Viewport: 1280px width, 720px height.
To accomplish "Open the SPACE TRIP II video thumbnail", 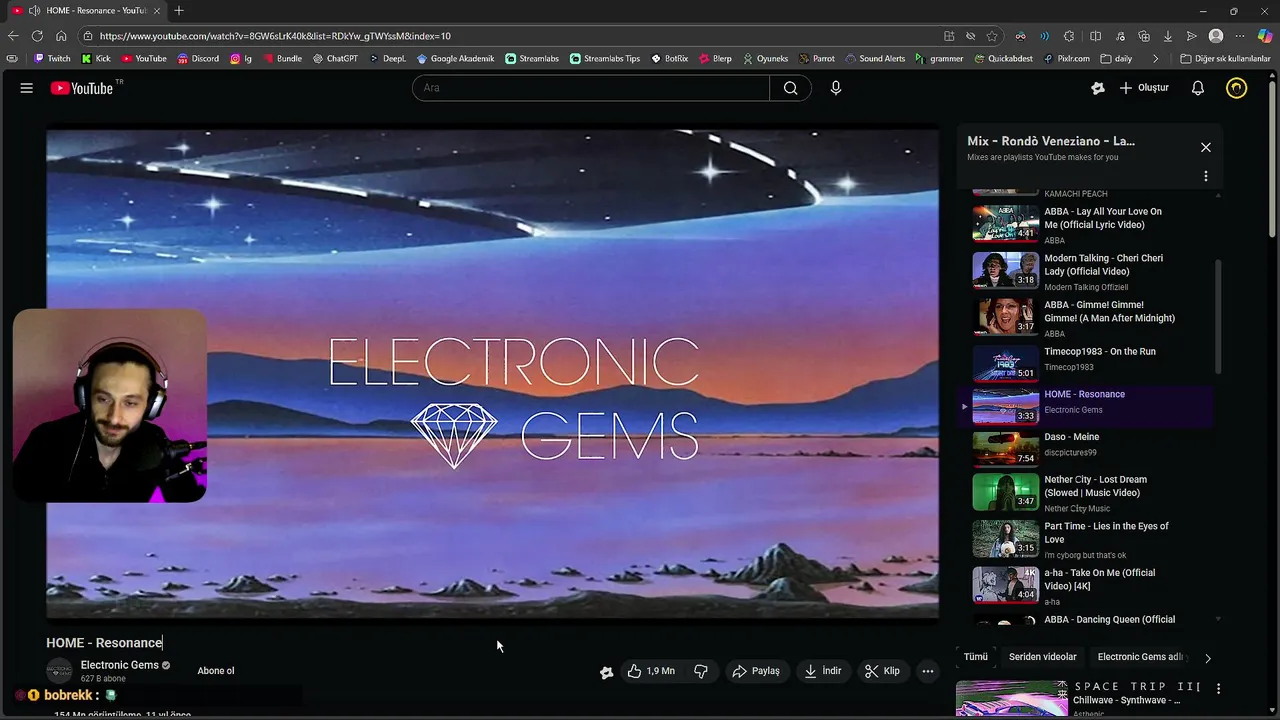I will coord(1011,699).
